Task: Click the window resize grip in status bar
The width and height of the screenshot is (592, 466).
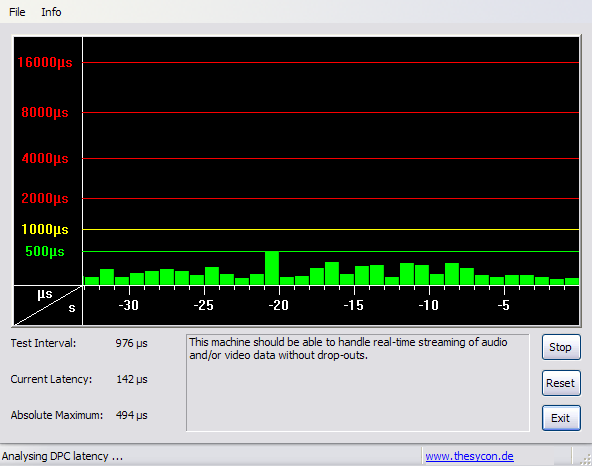Action: pyautogui.click(x=586, y=459)
